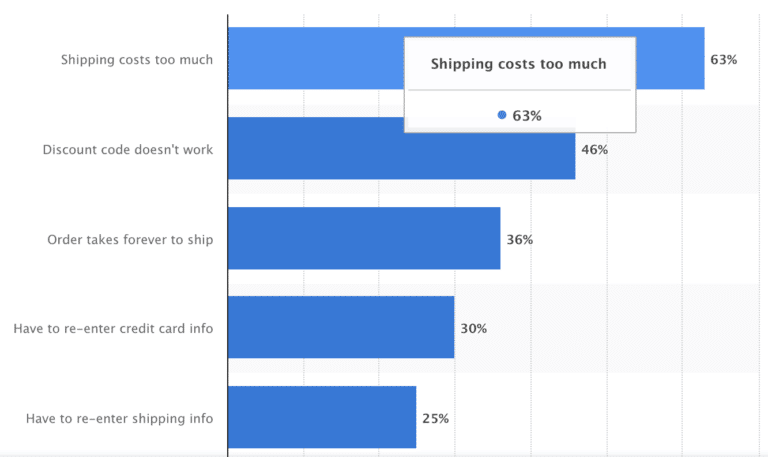Click the Order takes forever to ship label

130,240
